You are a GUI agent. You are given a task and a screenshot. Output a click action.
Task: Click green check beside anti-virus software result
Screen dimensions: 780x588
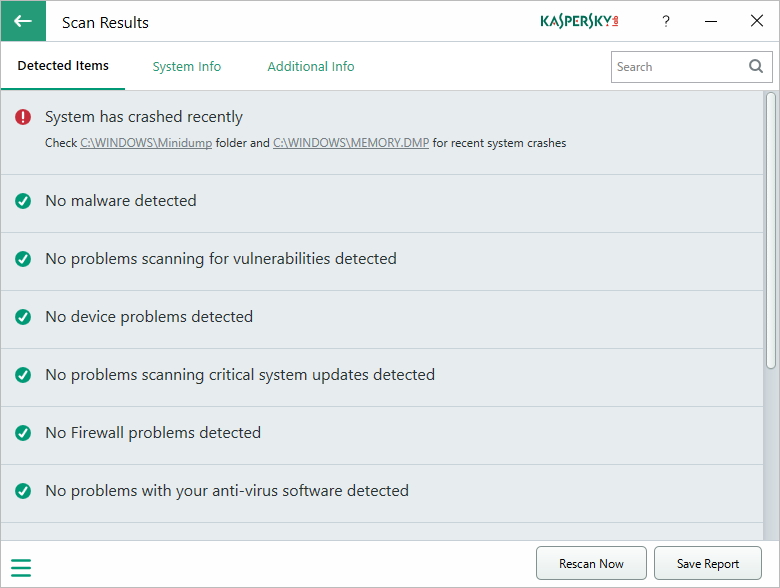pos(23,491)
